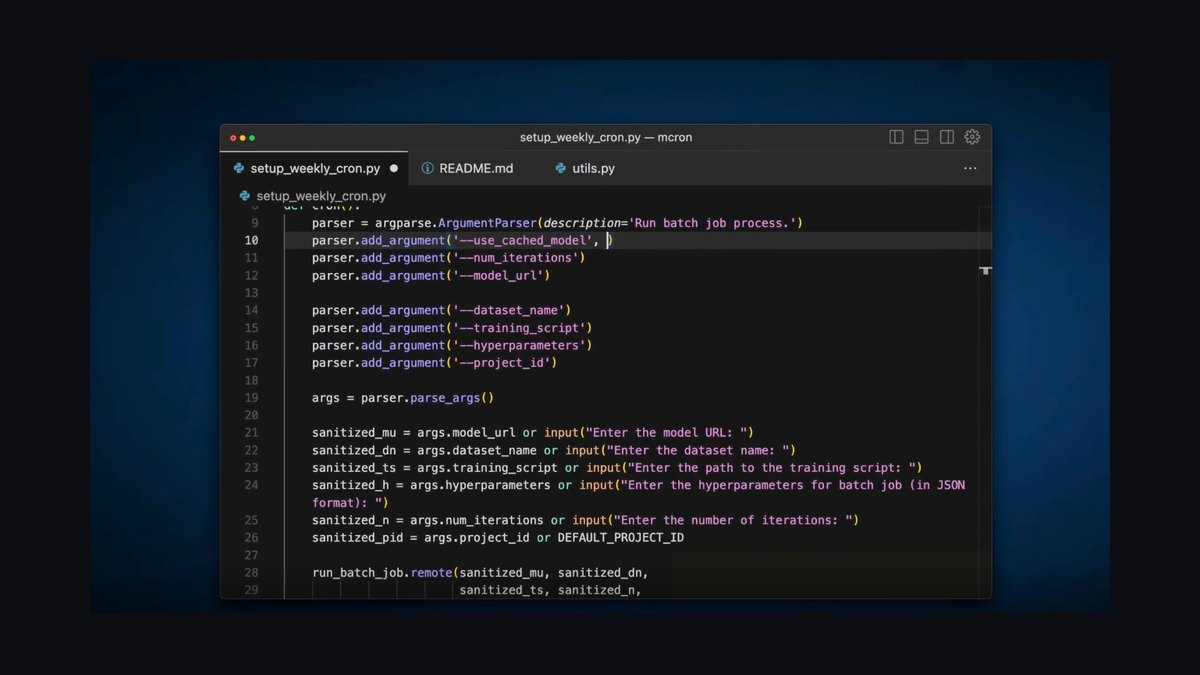The width and height of the screenshot is (1200, 675).
Task: Click "Enter the number of iterations: " string
Action: (732, 520)
